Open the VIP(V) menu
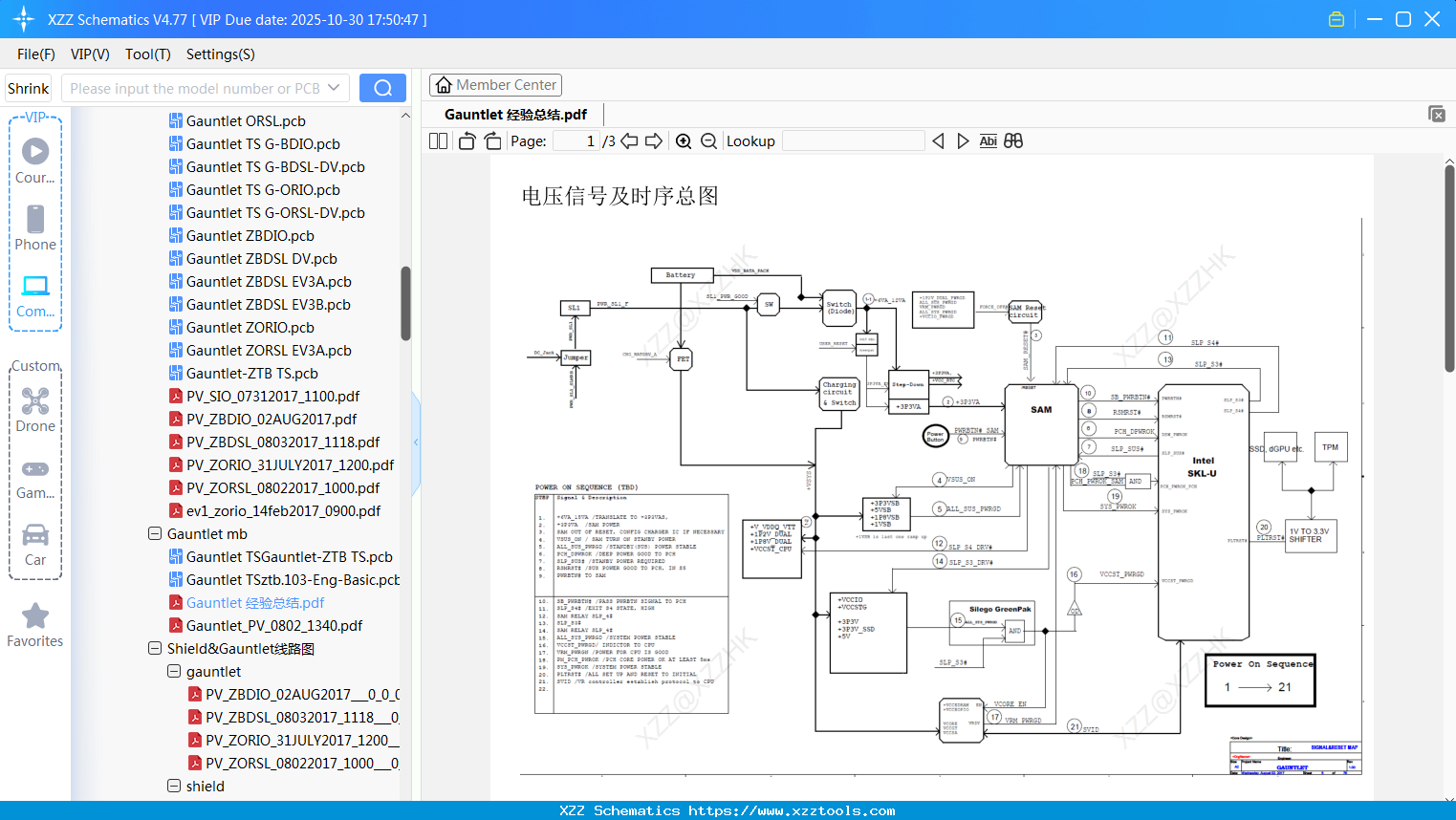This screenshot has width=1456, height=820. coord(90,54)
